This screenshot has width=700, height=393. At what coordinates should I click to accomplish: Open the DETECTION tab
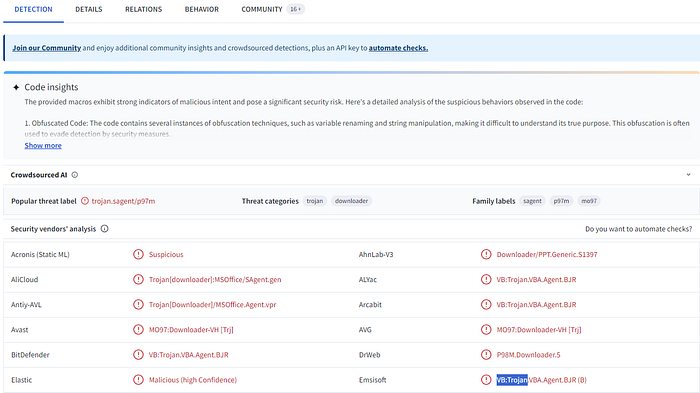click(33, 9)
